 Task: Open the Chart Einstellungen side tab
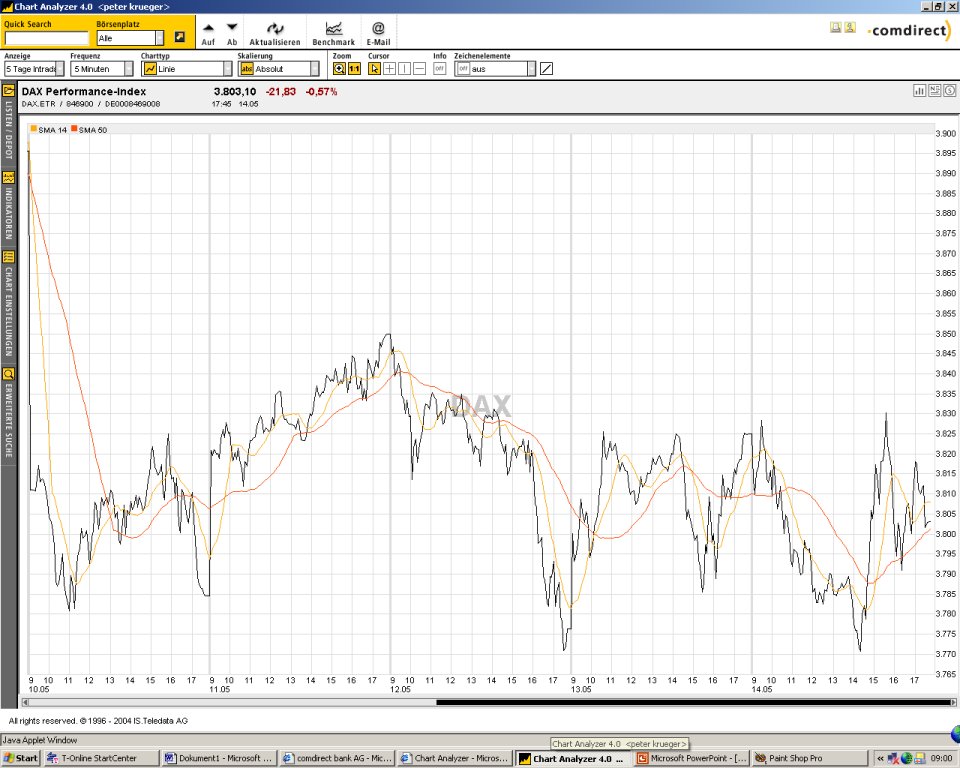[x=8, y=305]
